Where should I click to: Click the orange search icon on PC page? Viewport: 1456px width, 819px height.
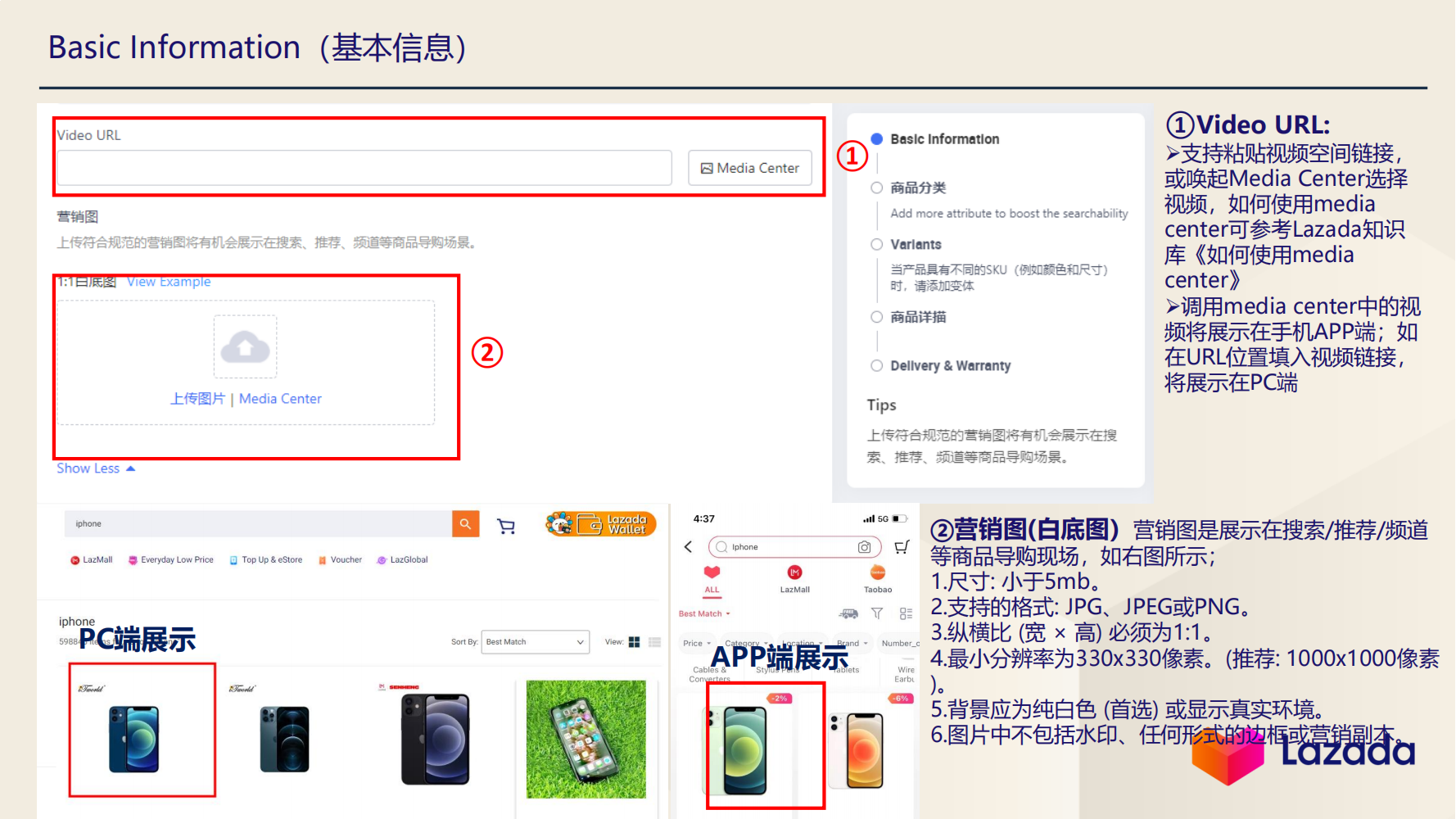click(464, 523)
